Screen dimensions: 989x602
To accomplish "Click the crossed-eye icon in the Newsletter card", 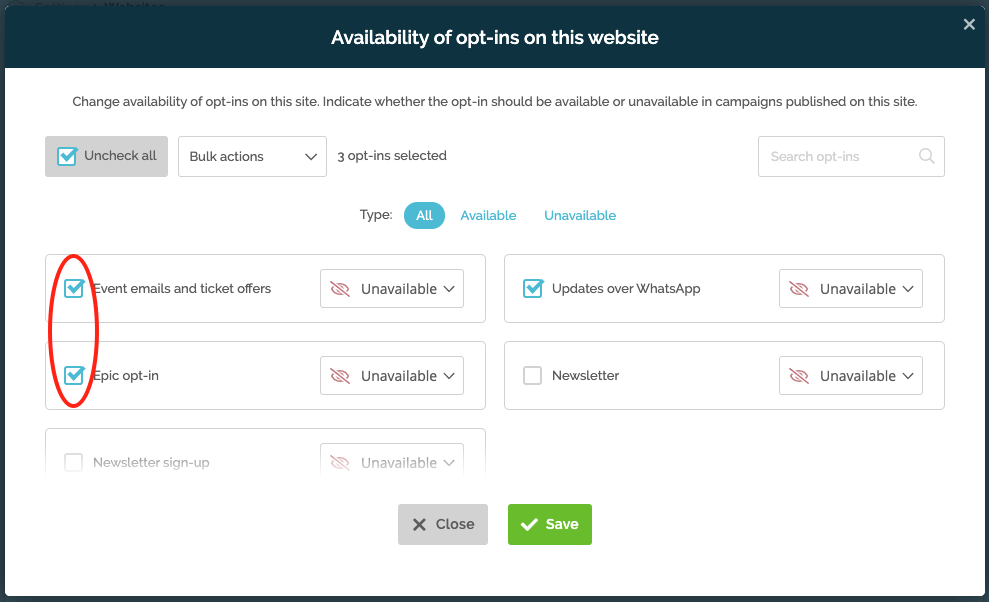I will [x=799, y=376].
